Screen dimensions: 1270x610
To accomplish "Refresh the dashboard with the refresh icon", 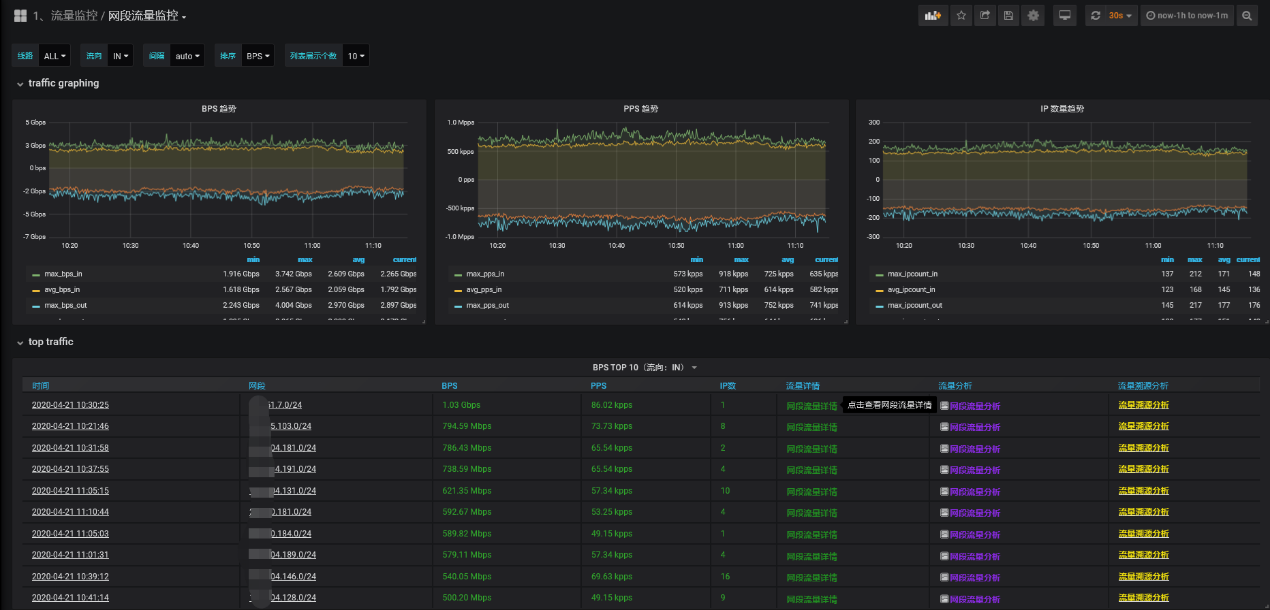I will pos(1096,16).
